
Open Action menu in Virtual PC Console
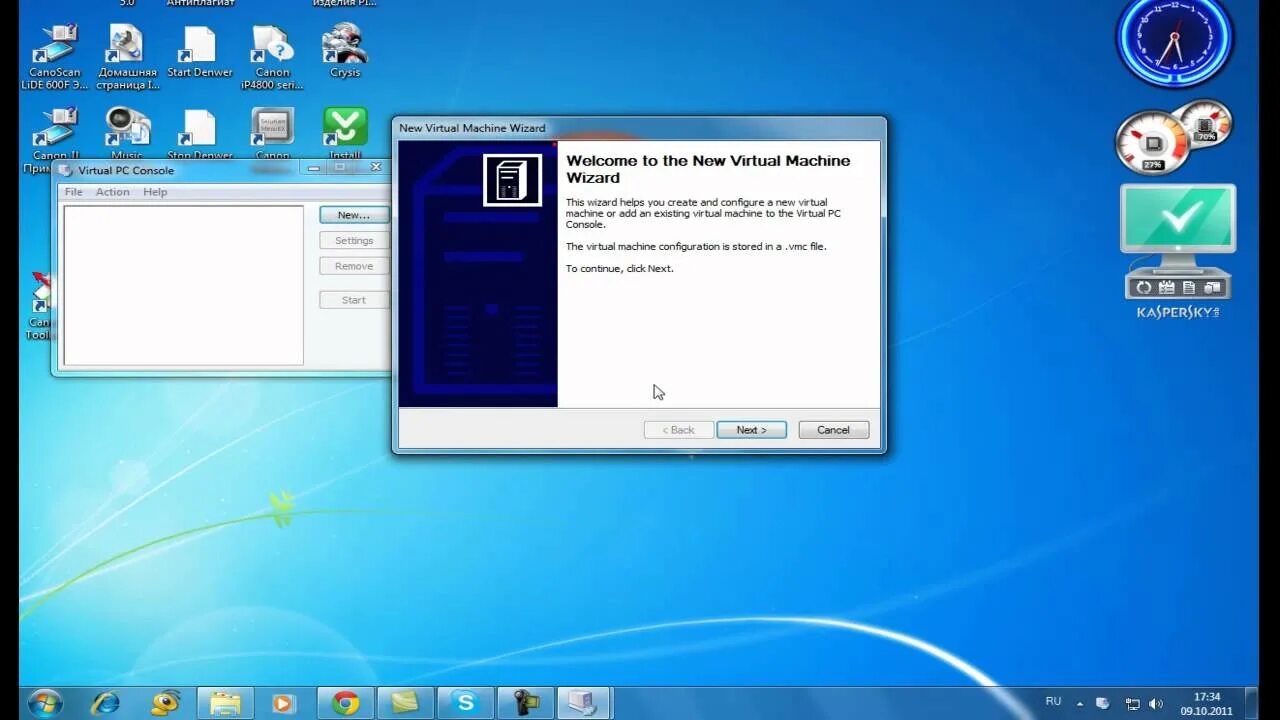pos(113,192)
